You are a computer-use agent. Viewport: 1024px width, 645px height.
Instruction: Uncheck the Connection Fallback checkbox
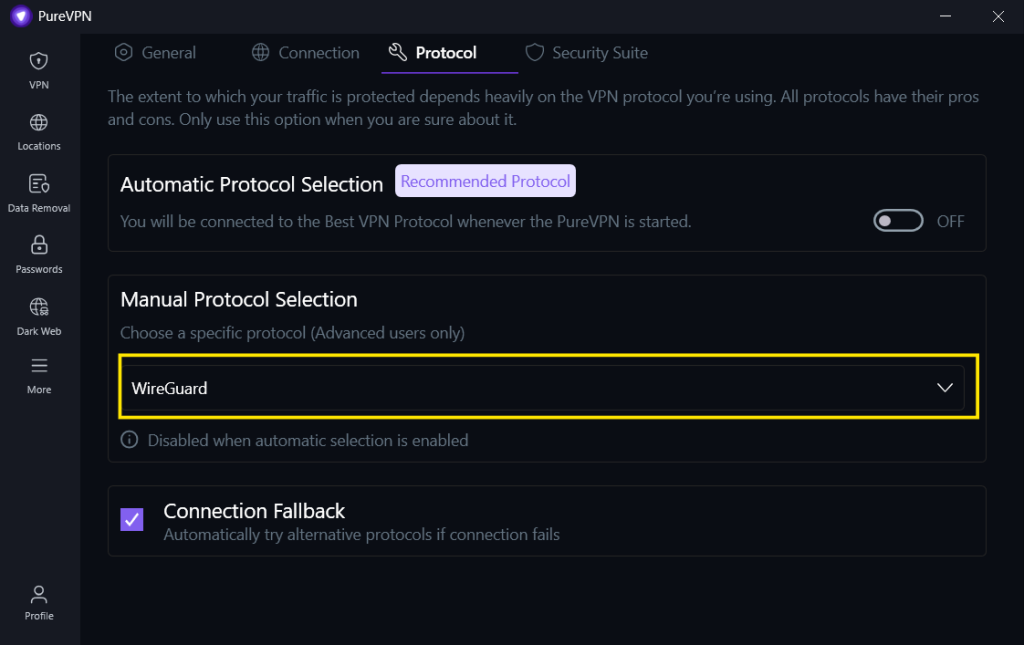[x=132, y=520]
